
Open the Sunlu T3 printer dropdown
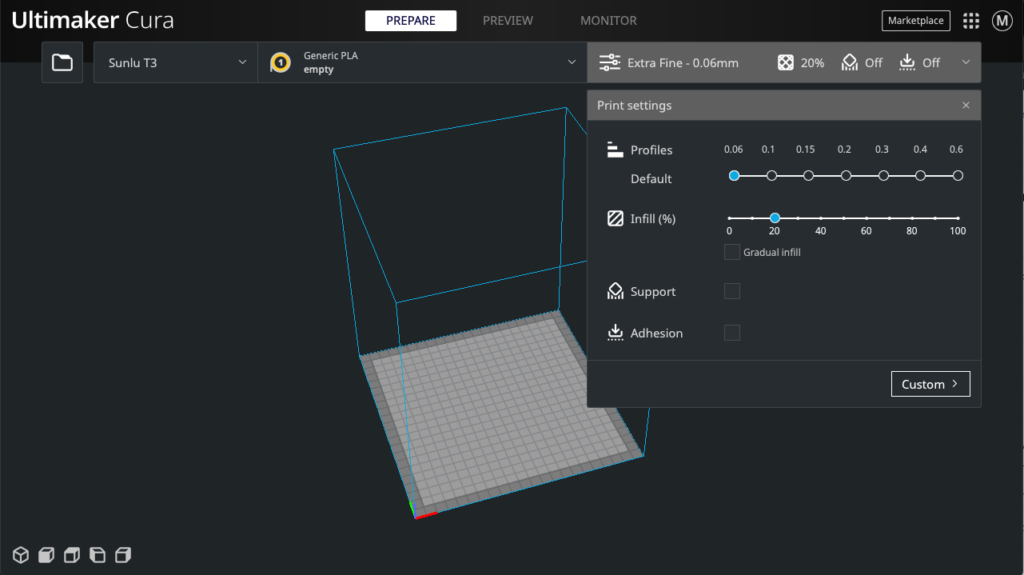(176, 63)
